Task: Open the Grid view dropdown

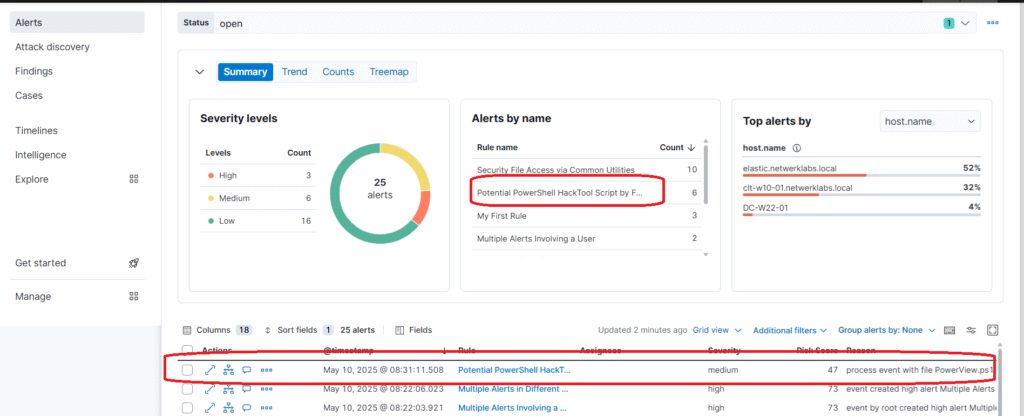Action: [x=718, y=330]
